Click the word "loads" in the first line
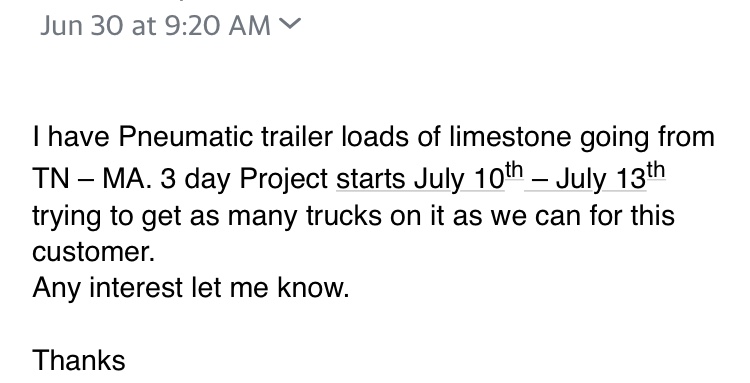The height and width of the screenshot is (383, 750). [375, 137]
